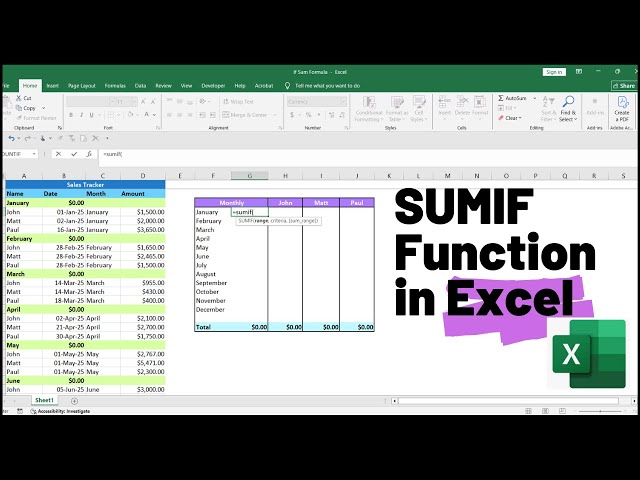The width and height of the screenshot is (640, 480).
Task: Click the Percent Style icon
Action: tap(309, 115)
